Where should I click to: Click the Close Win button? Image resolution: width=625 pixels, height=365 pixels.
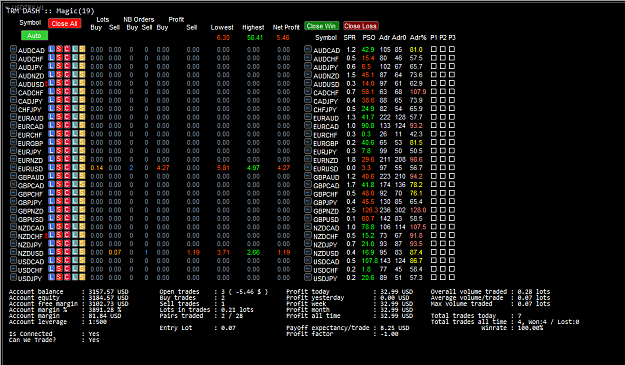click(x=321, y=26)
